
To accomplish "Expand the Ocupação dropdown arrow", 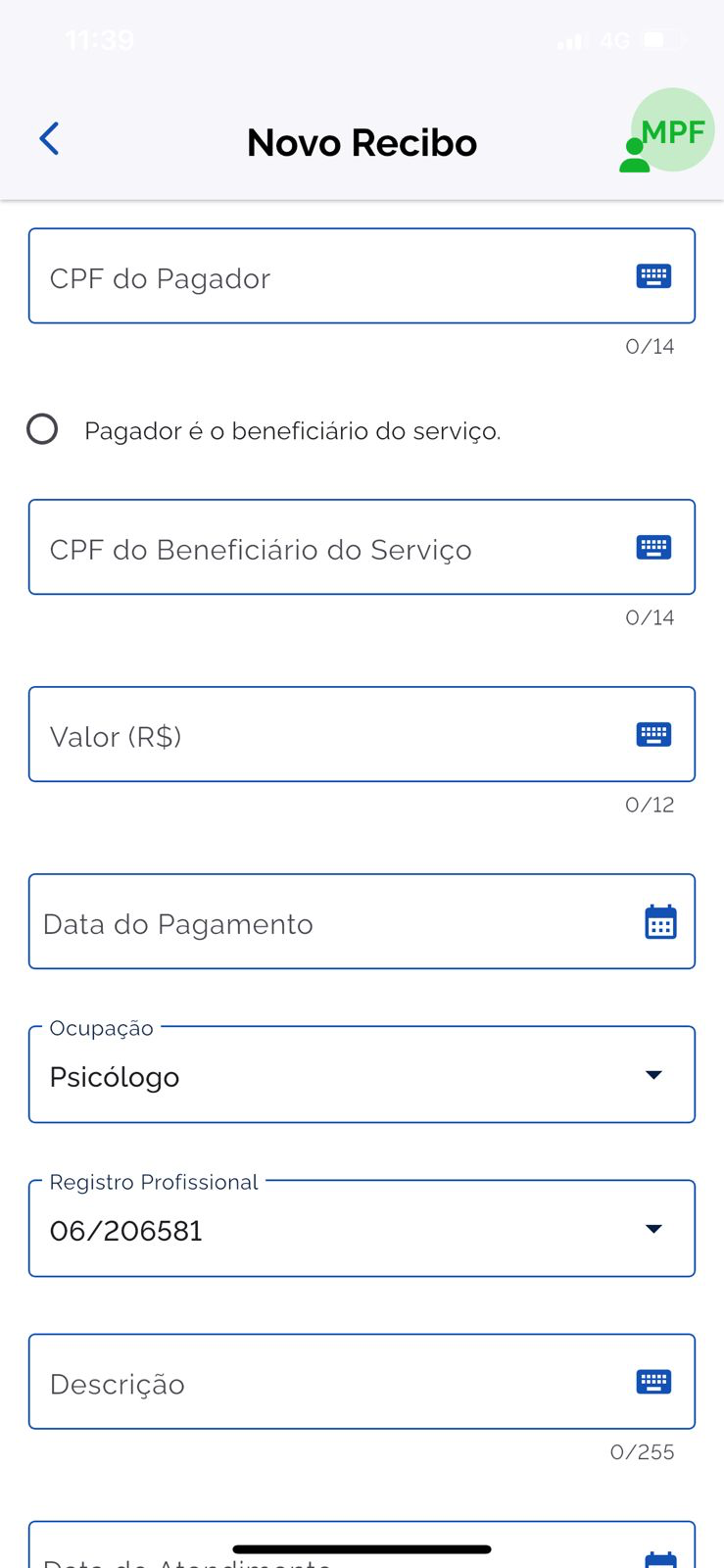I will 653,1075.
